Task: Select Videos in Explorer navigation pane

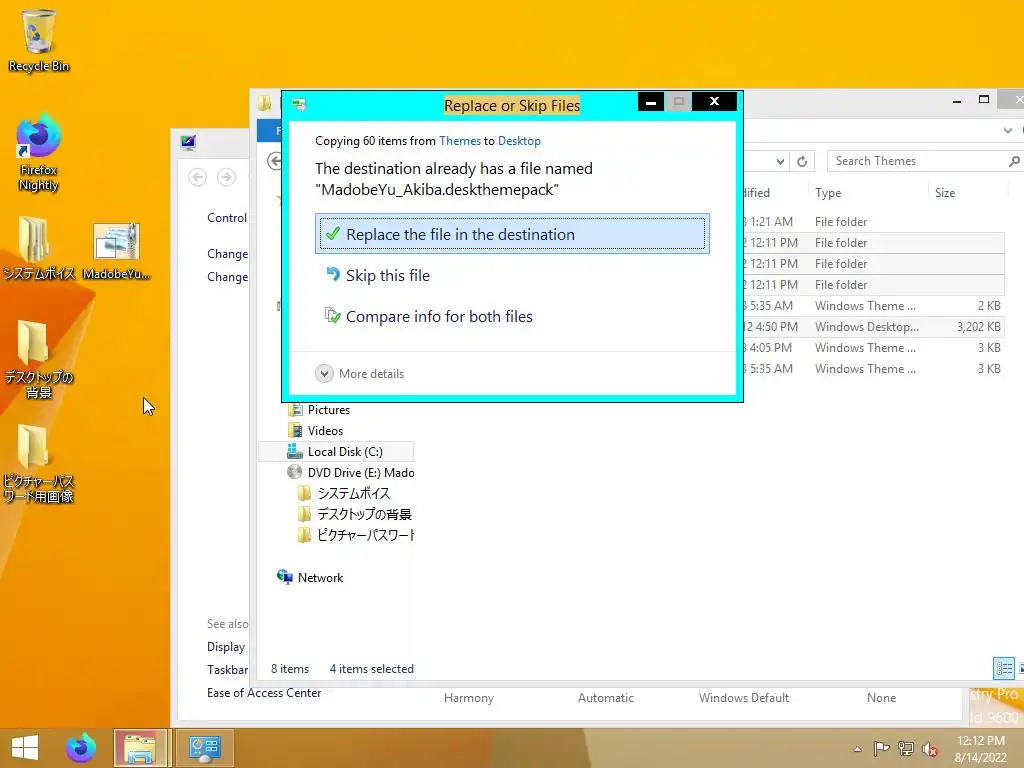Action: click(325, 431)
